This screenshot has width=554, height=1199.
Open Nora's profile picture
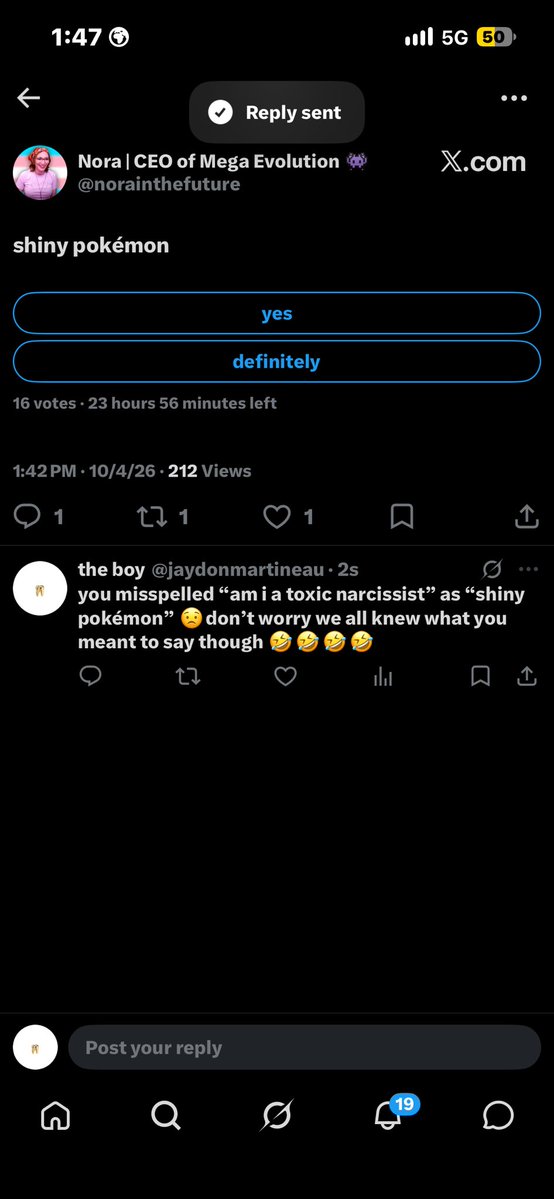pos(40,173)
